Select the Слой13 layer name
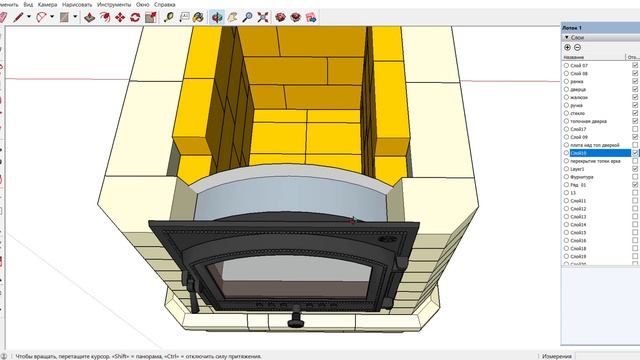Viewport: 640px width, 360px height. pos(578,217)
